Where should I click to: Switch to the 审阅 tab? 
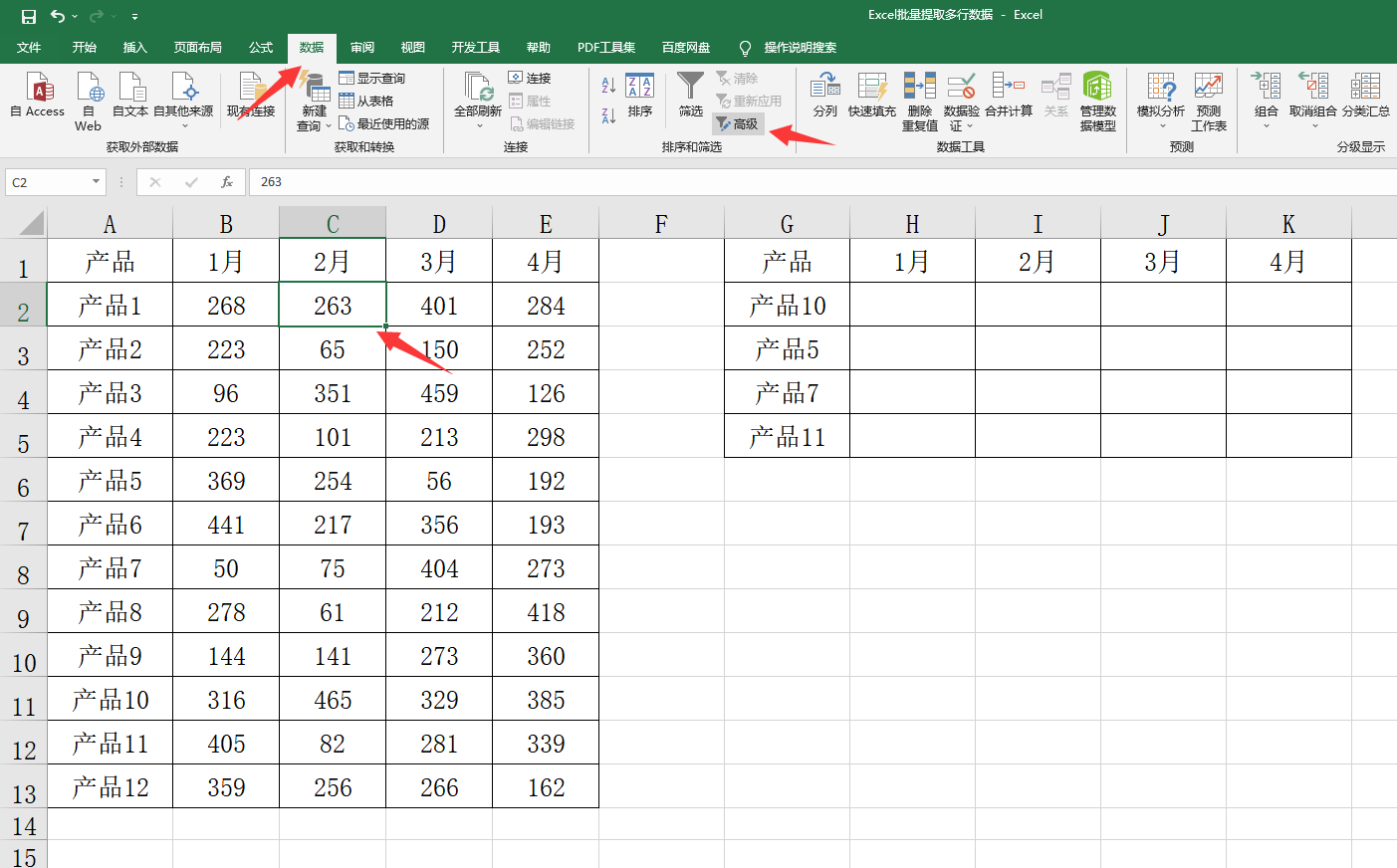pyautogui.click(x=362, y=48)
